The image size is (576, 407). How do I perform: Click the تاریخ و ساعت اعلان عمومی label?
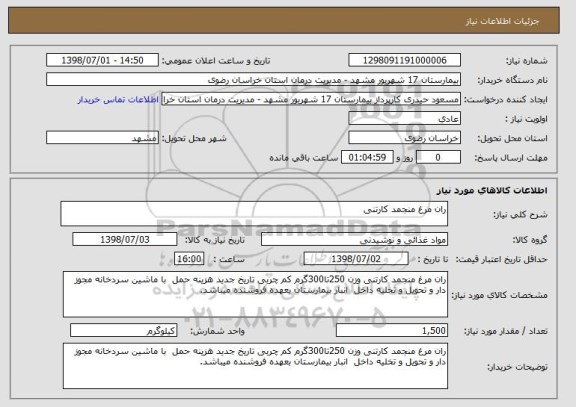pyautogui.click(x=216, y=61)
